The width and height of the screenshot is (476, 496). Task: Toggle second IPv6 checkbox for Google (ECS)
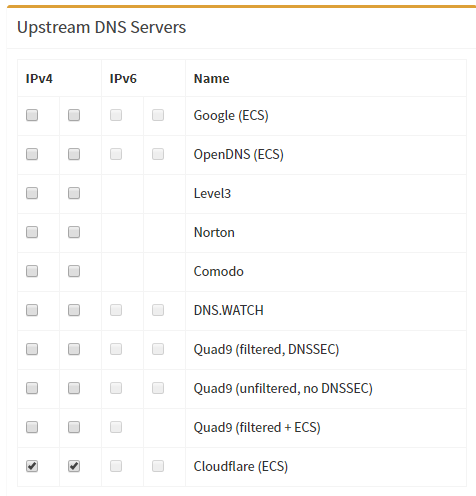tap(158, 115)
